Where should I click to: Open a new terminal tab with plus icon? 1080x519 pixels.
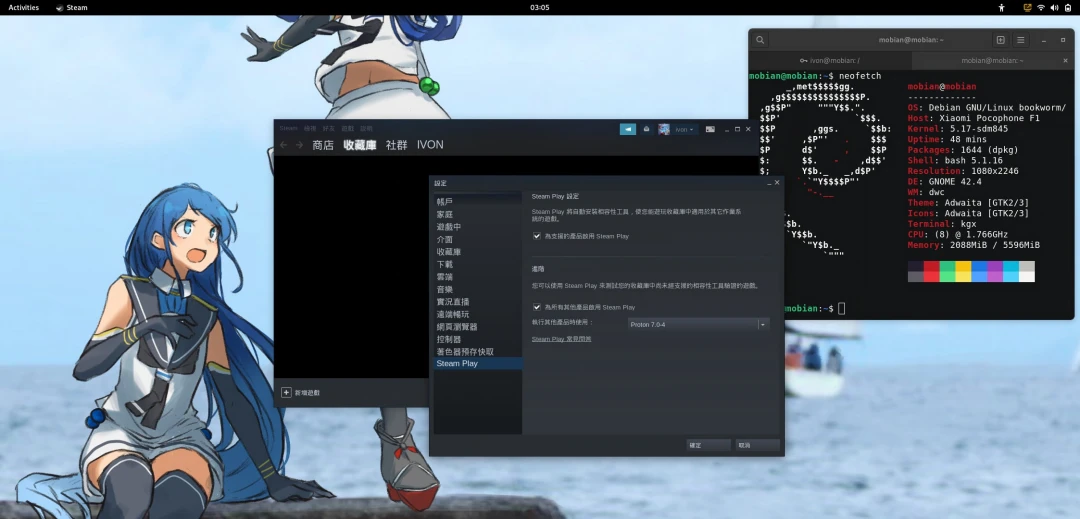click(1000, 40)
